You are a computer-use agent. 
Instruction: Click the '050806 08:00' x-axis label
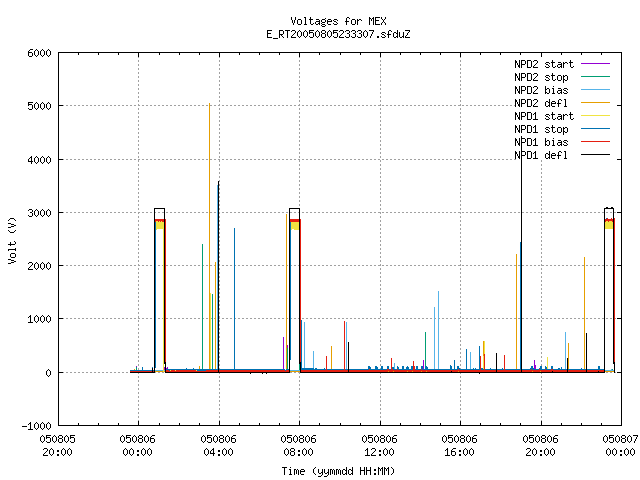coord(299,446)
